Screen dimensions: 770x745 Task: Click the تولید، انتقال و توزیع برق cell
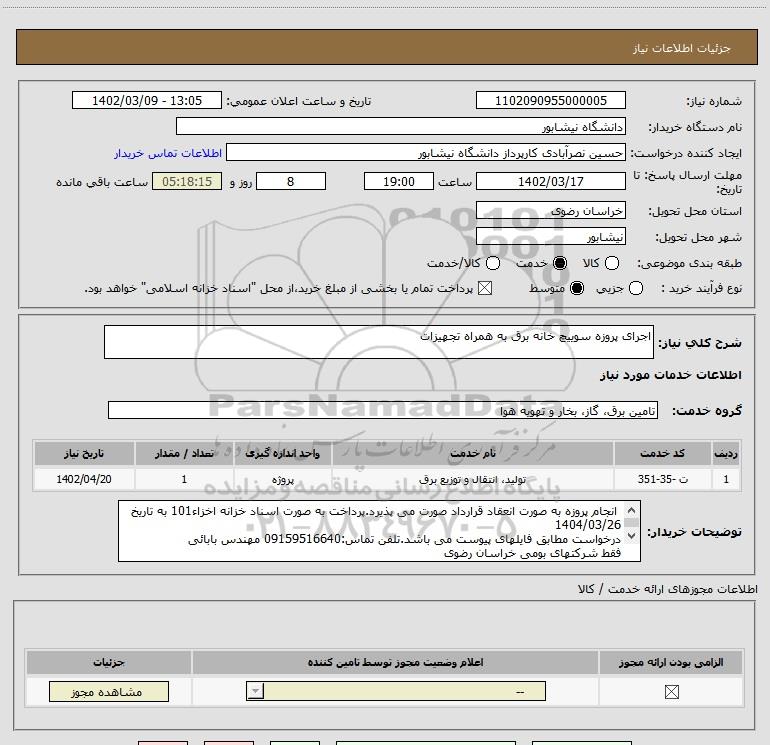(x=472, y=479)
